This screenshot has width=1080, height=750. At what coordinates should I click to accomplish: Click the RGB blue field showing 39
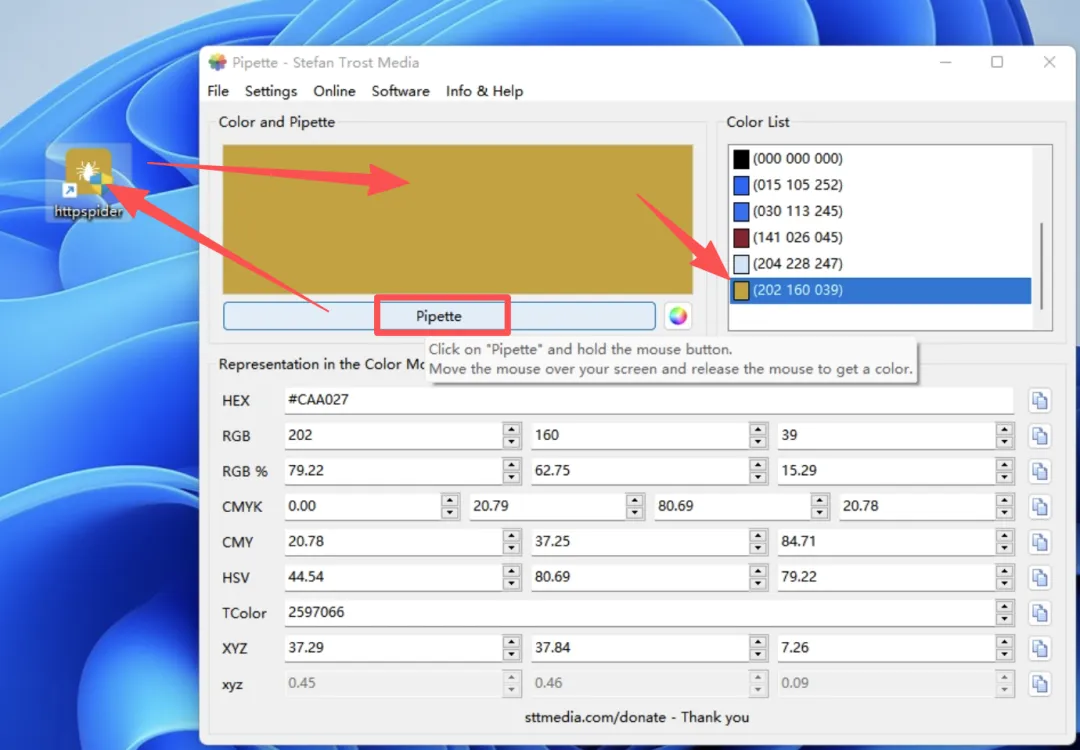[886, 436]
